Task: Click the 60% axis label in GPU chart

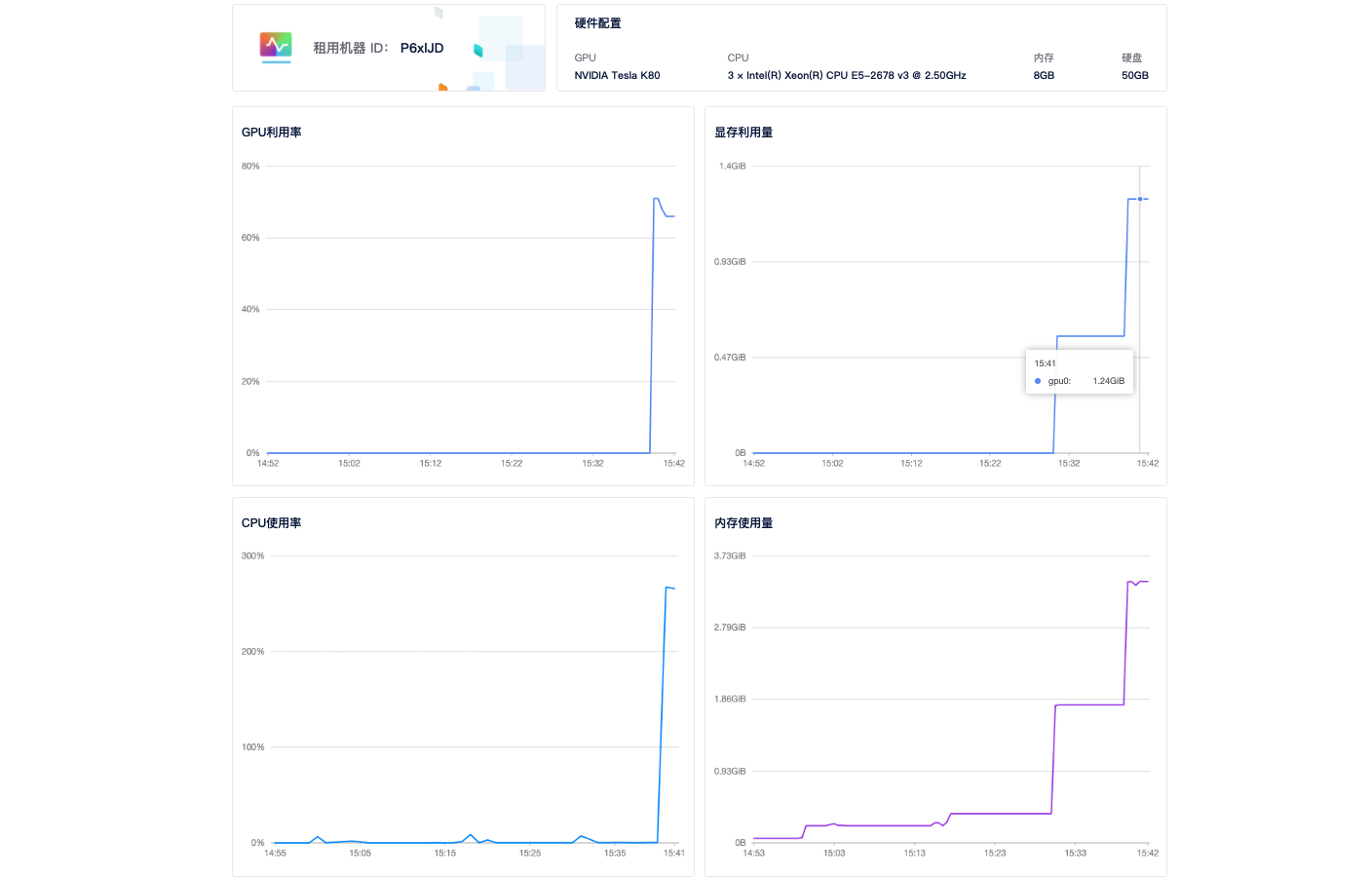Action: pyautogui.click(x=250, y=238)
